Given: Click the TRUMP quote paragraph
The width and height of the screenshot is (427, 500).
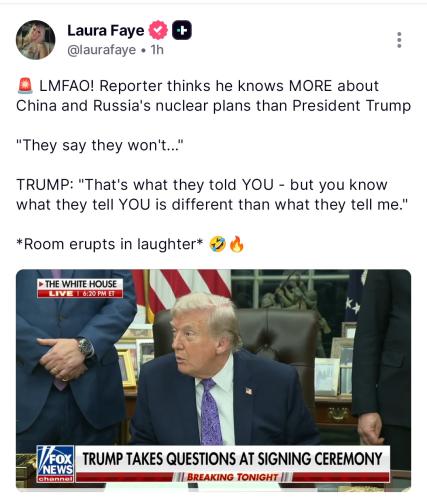Looking at the screenshot, I should 212,195.
